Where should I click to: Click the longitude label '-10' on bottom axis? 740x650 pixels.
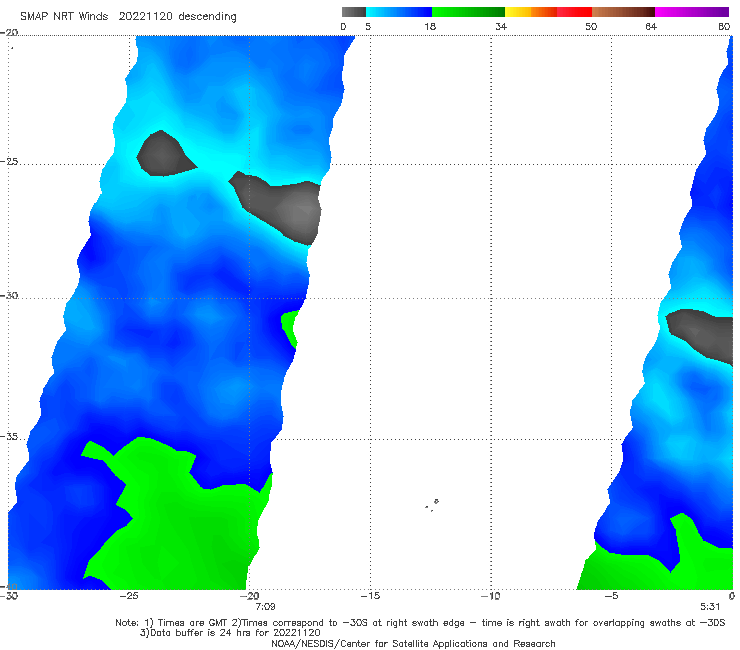491,596
